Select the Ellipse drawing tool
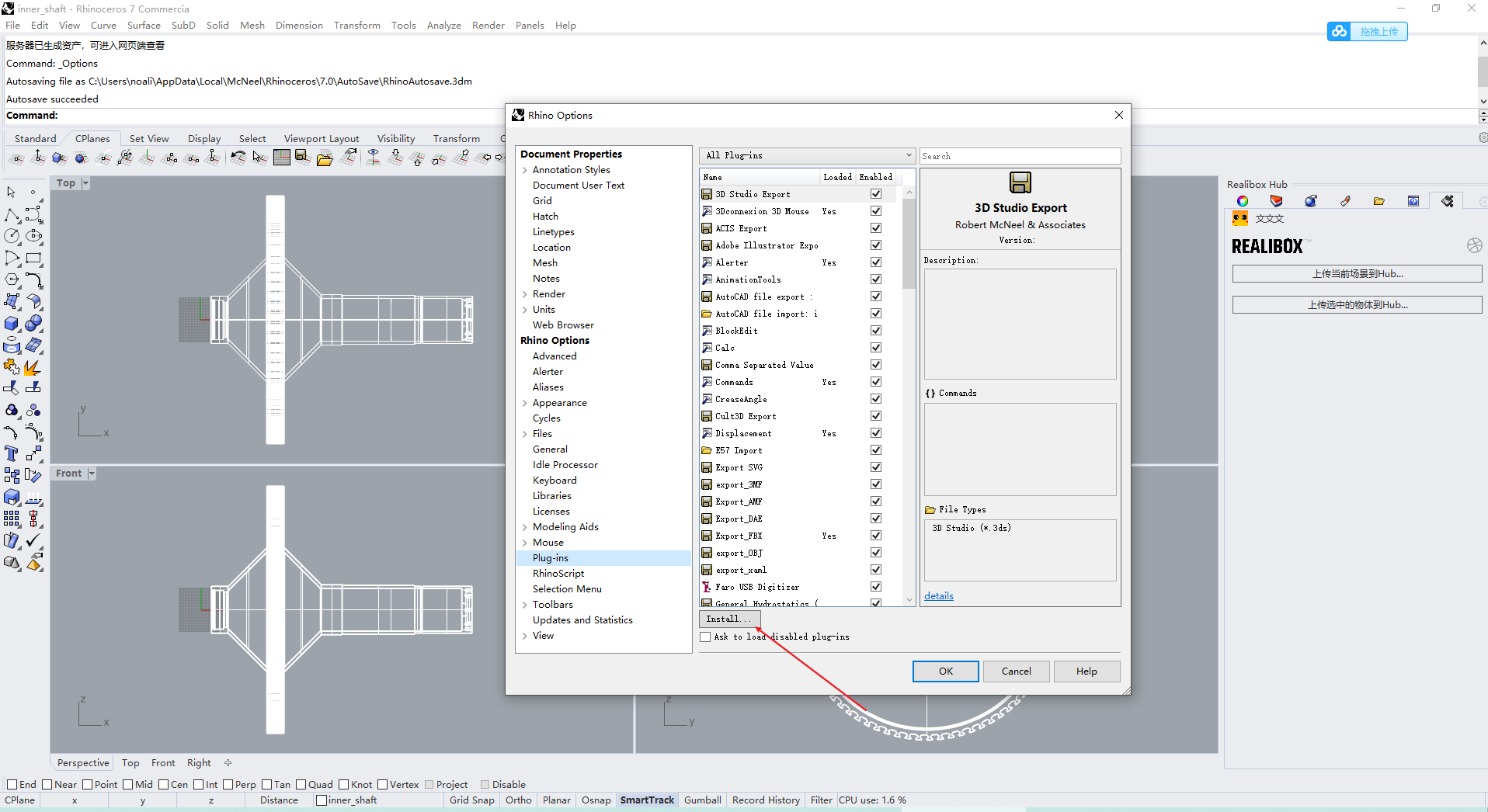The image size is (1488, 812). 33,236
